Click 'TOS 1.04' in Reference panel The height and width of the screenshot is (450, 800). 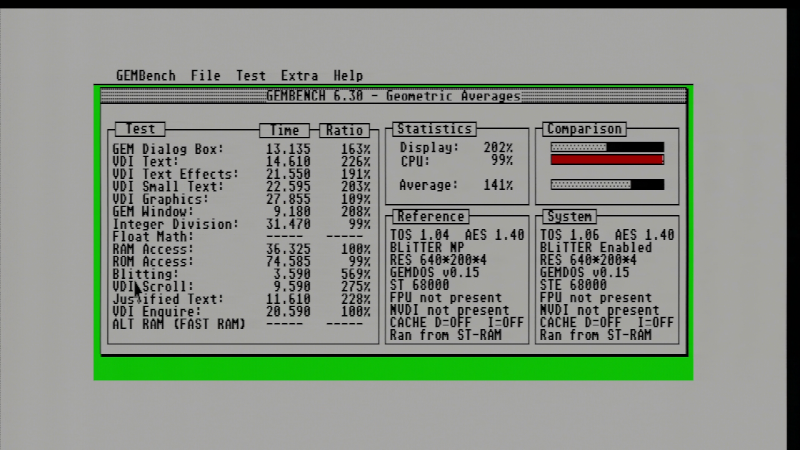click(419, 235)
